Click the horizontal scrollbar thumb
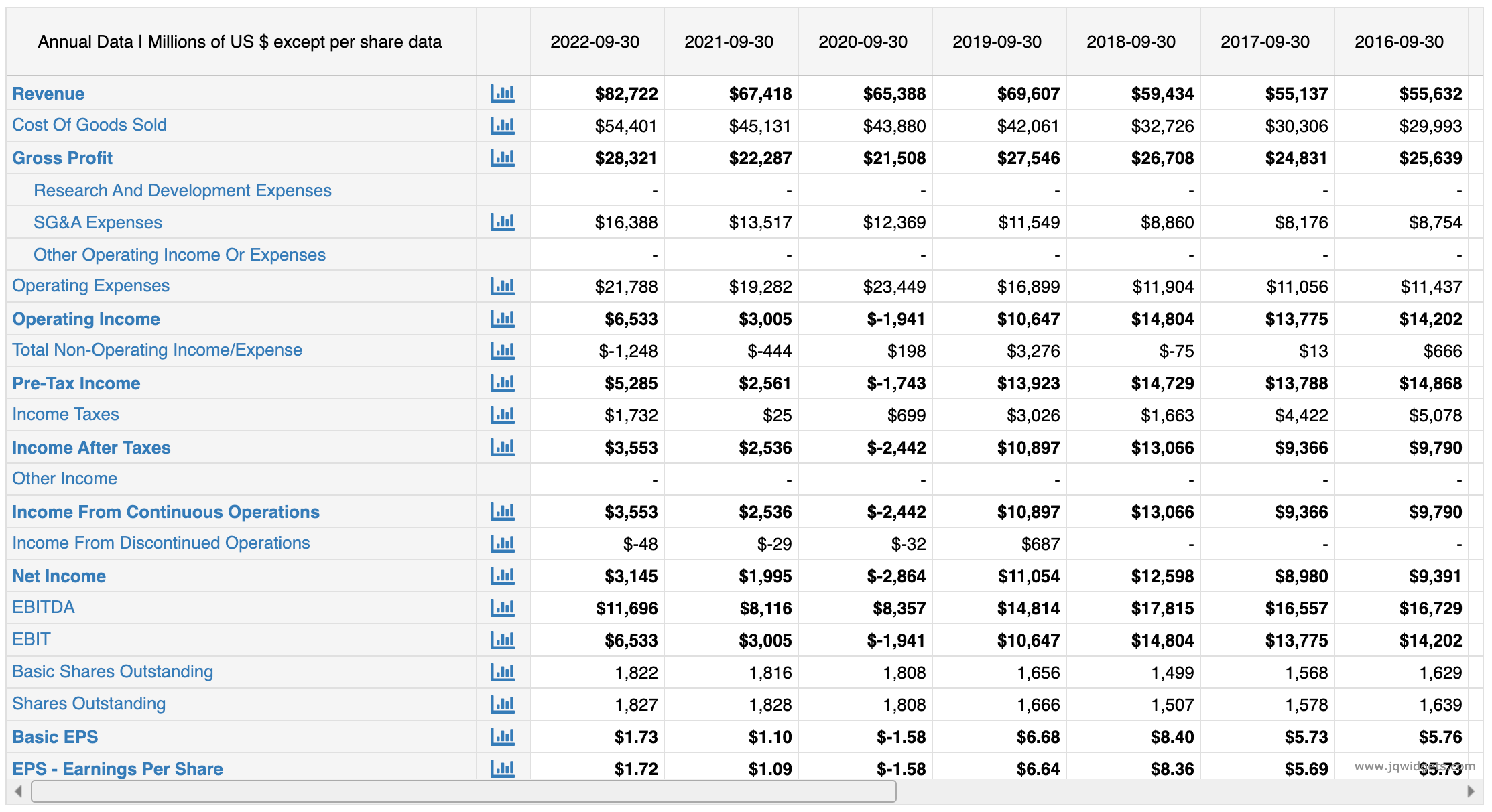Screen dimensions: 1492x812 coord(463,791)
